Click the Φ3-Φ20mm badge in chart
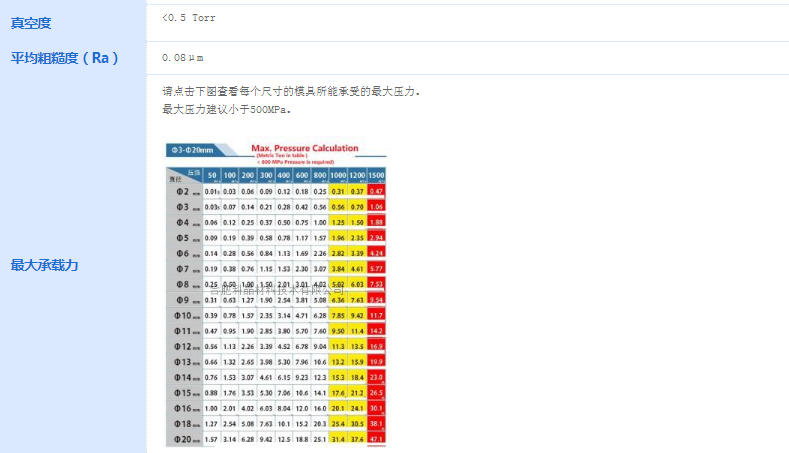Screen dimensions: 789x453 (x=193, y=150)
